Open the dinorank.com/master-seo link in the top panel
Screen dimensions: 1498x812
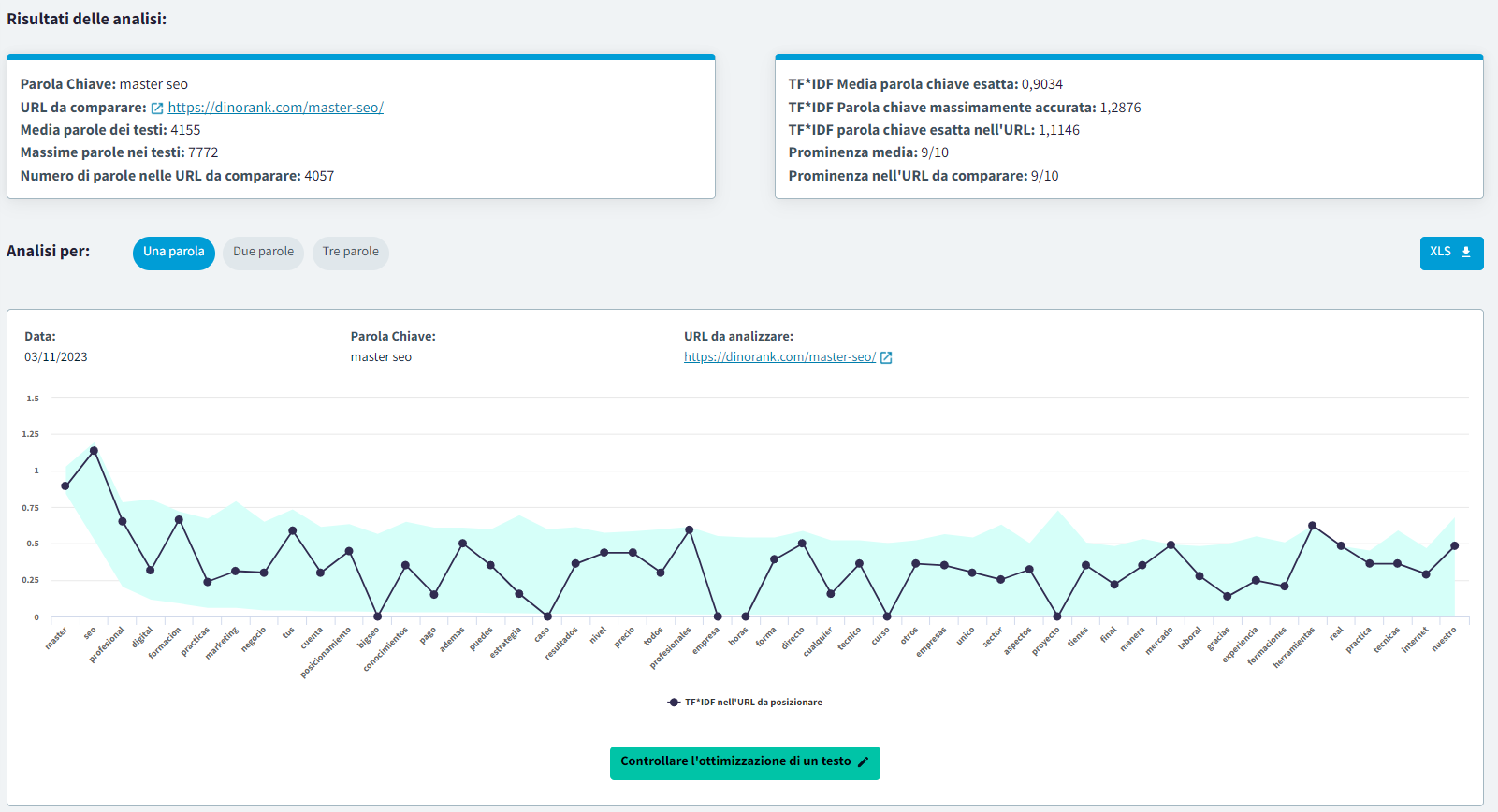pyautogui.click(x=275, y=108)
